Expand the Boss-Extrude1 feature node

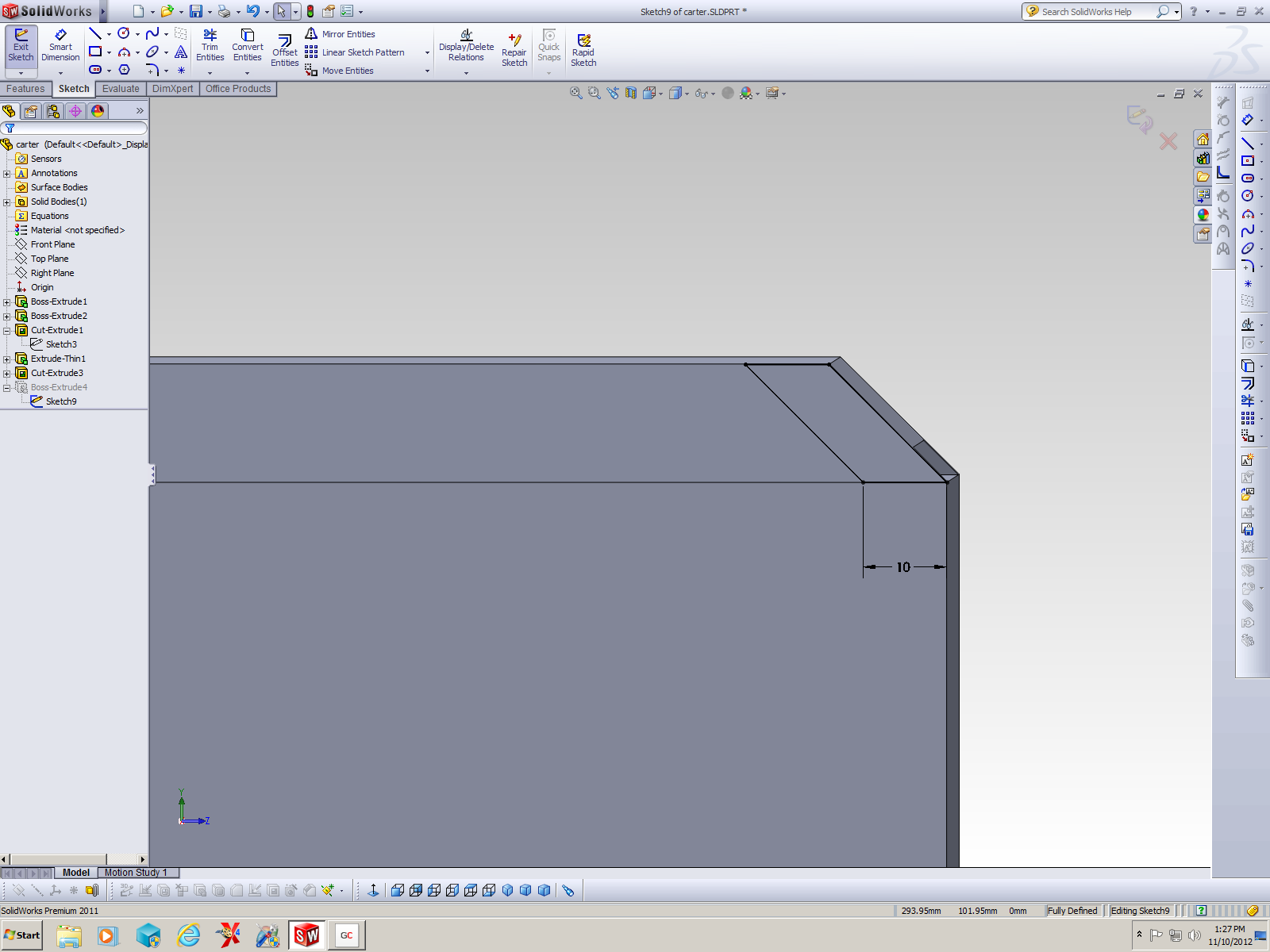tap(7, 302)
